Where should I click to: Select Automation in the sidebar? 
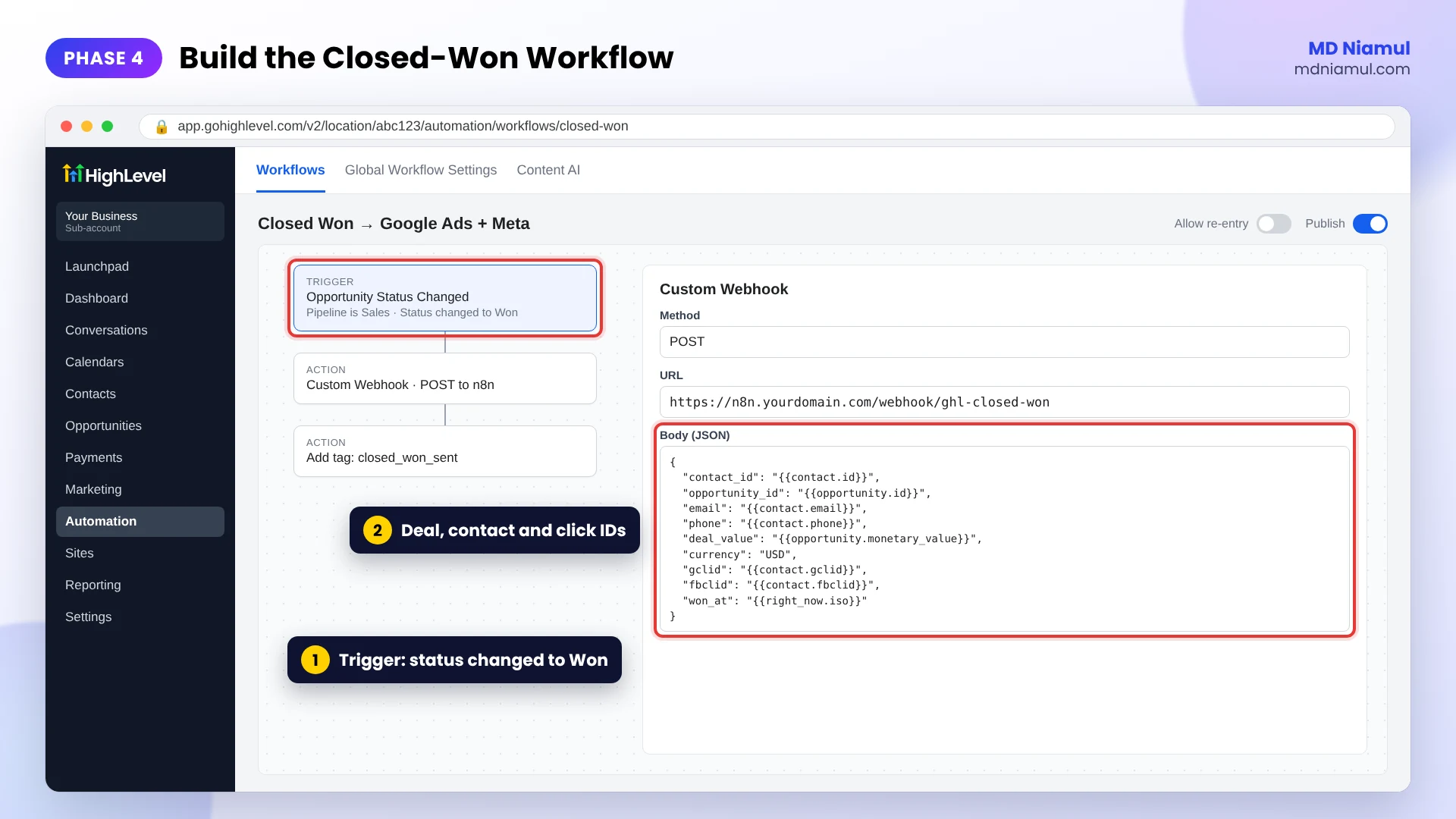[140, 521]
